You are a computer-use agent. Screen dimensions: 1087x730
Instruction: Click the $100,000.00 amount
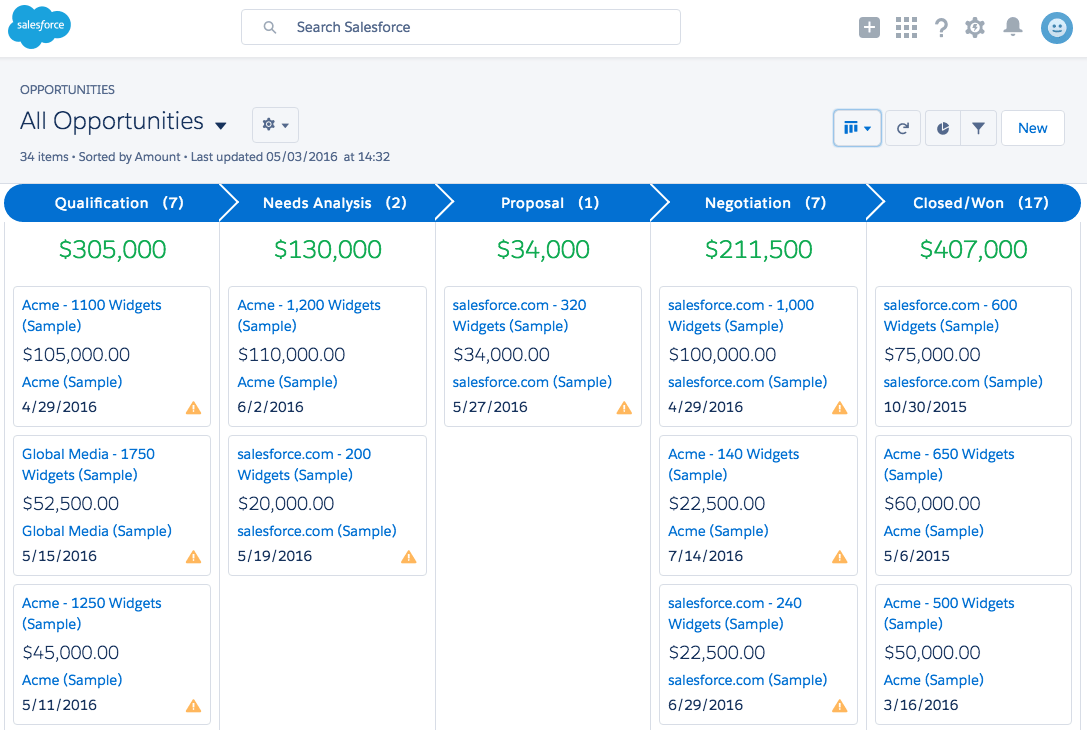722,354
